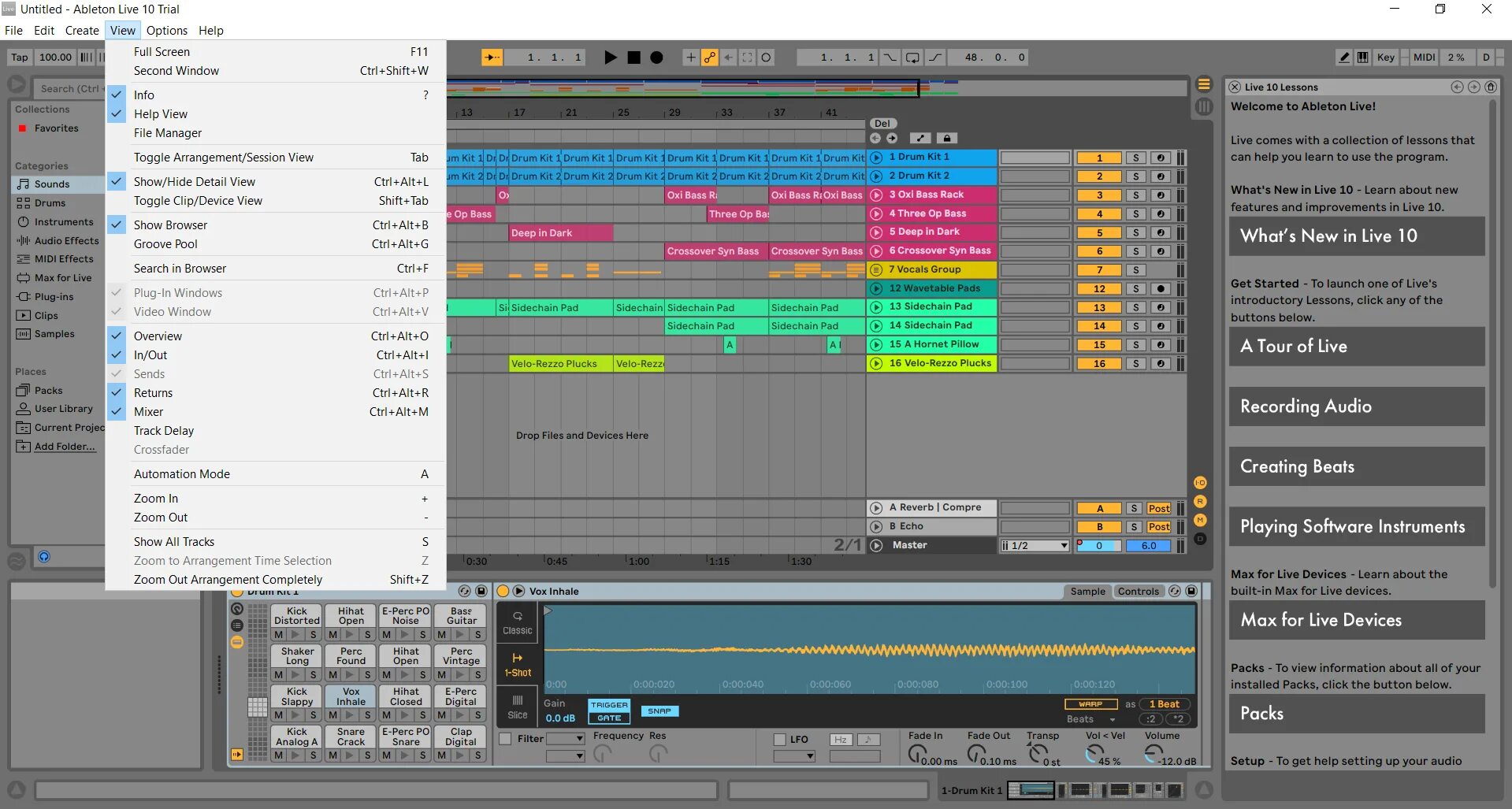
Task: Open the Beats warp mode dropdown
Action: [1091, 719]
